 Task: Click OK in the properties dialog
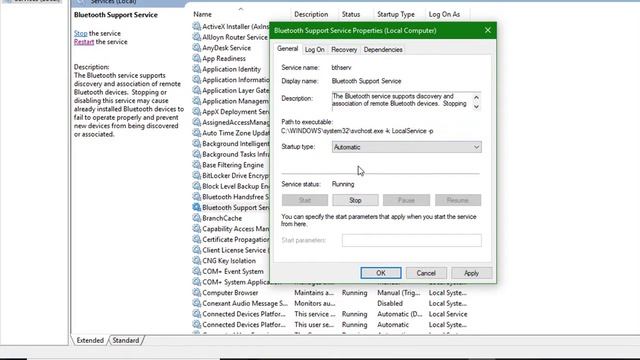381,273
